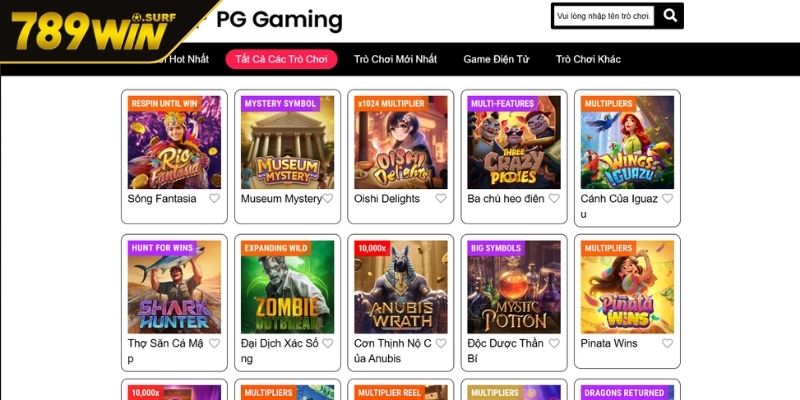Image resolution: width=800 pixels, height=400 pixels.
Task: Click heart beside Cơn Thịnh Nộ Của Anubis
Action: [441, 343]
